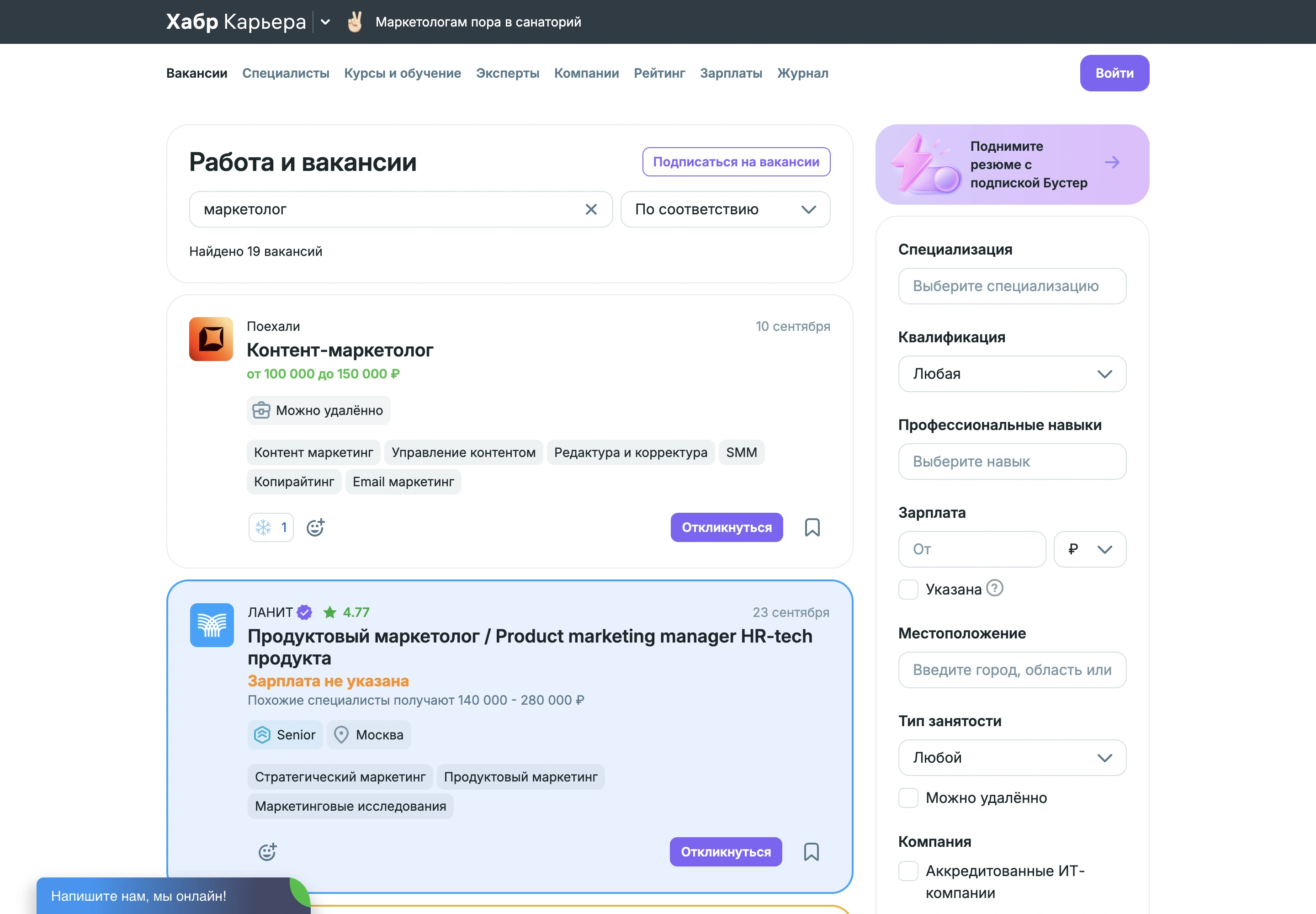Image resolution: width=1316 pixels, height=914 pixels.
Task: Click the arrow icon on the Бустер banner
Action: point(1112,163)
